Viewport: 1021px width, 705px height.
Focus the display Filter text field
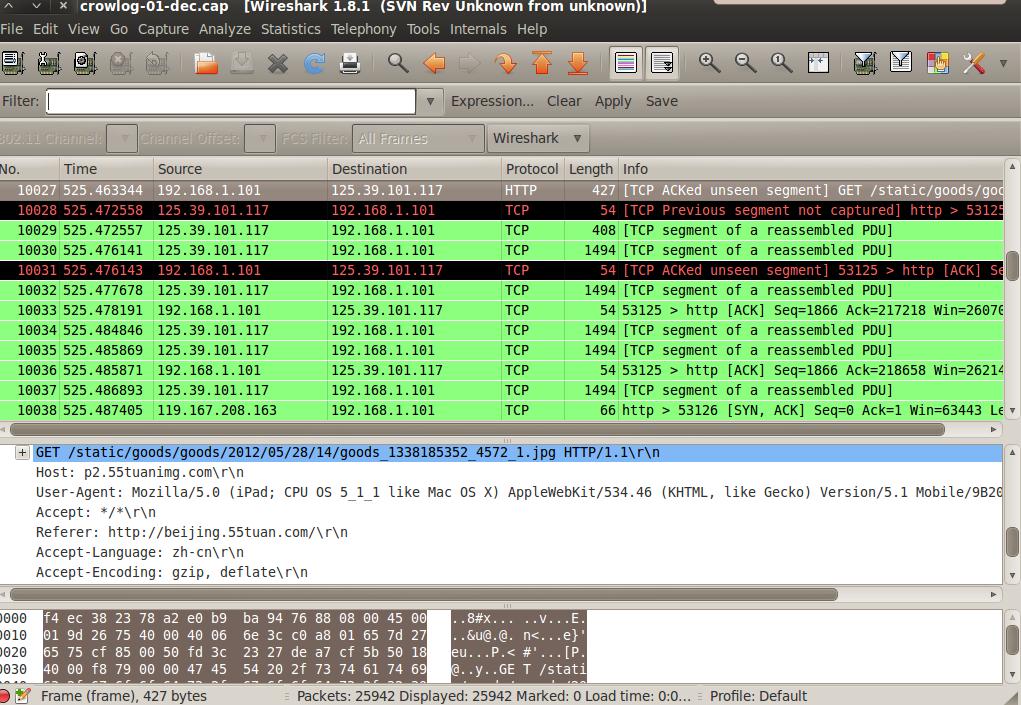231,102
